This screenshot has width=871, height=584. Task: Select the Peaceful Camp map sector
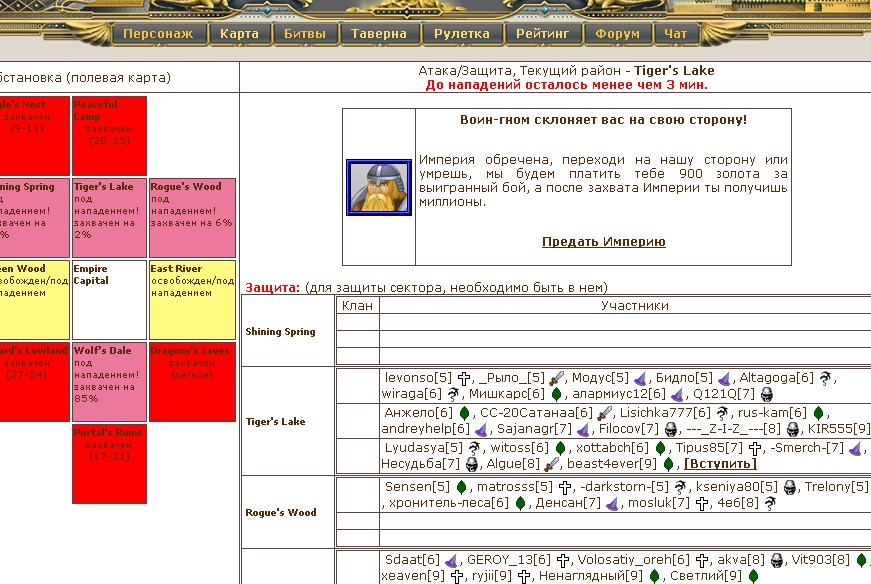coord(109,136)
